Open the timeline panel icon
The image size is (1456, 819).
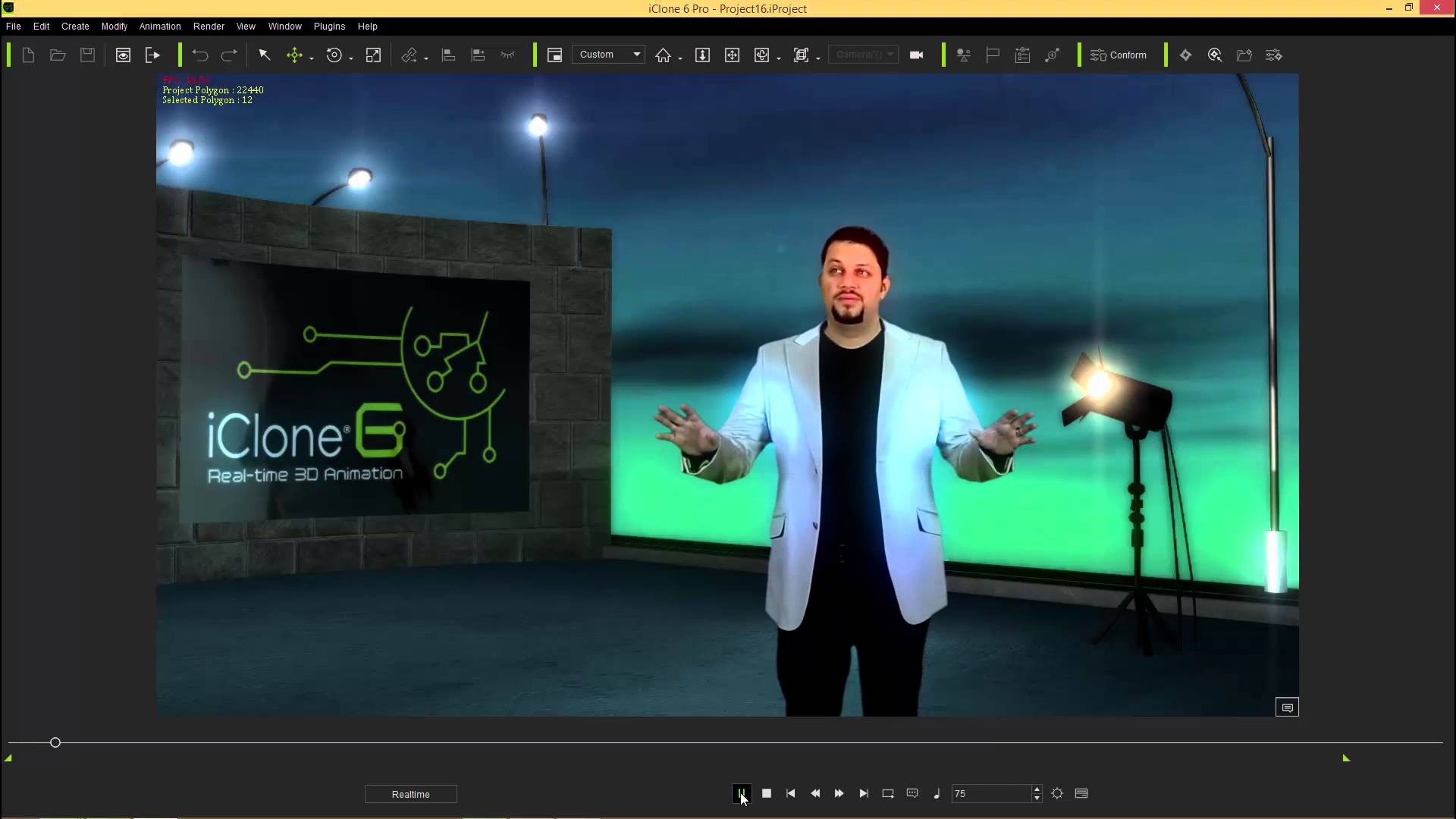pyautogui.click(x=1081, y=793)
